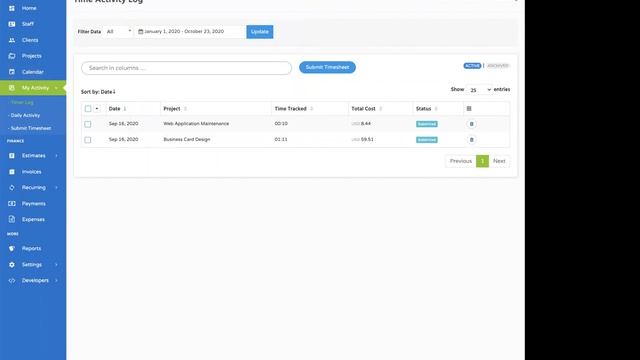Click the Previous page button
640x360 pixels.
click(461, 161)
